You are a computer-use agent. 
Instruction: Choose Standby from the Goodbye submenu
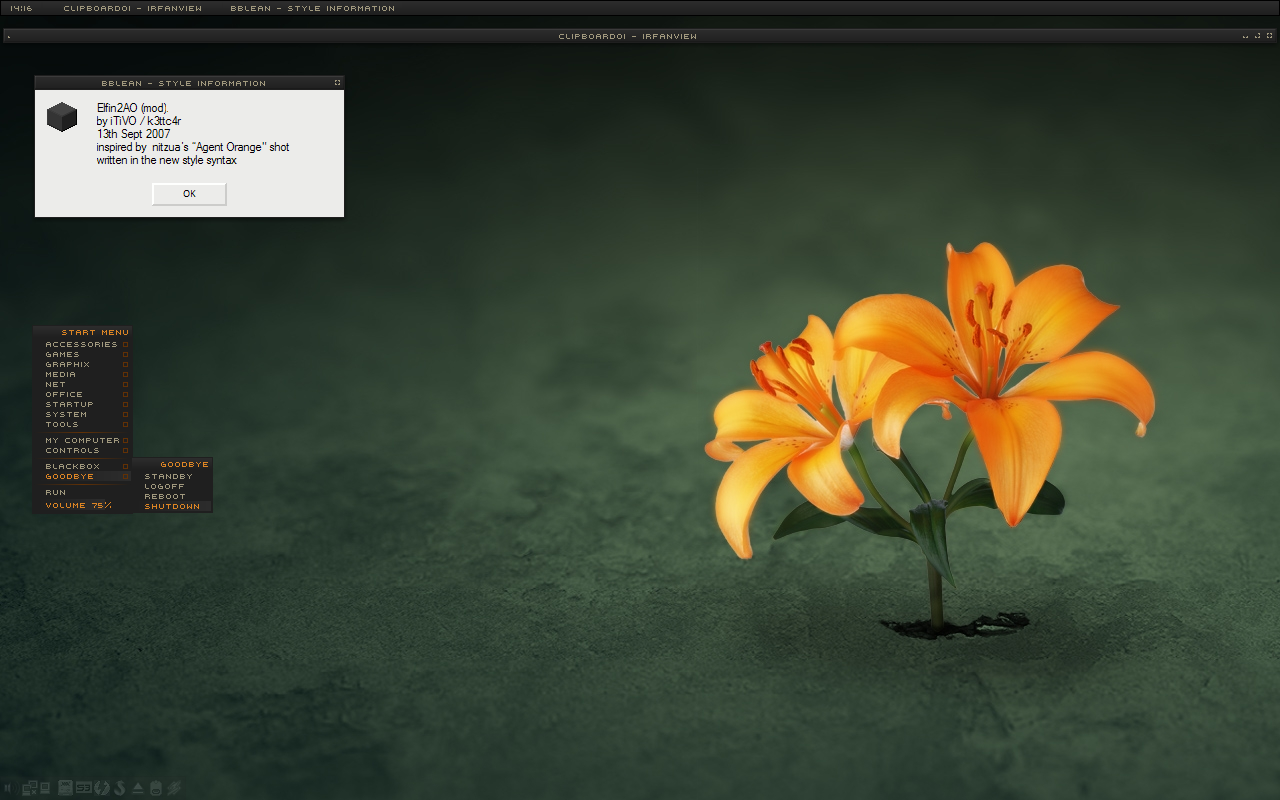[168, 477]
